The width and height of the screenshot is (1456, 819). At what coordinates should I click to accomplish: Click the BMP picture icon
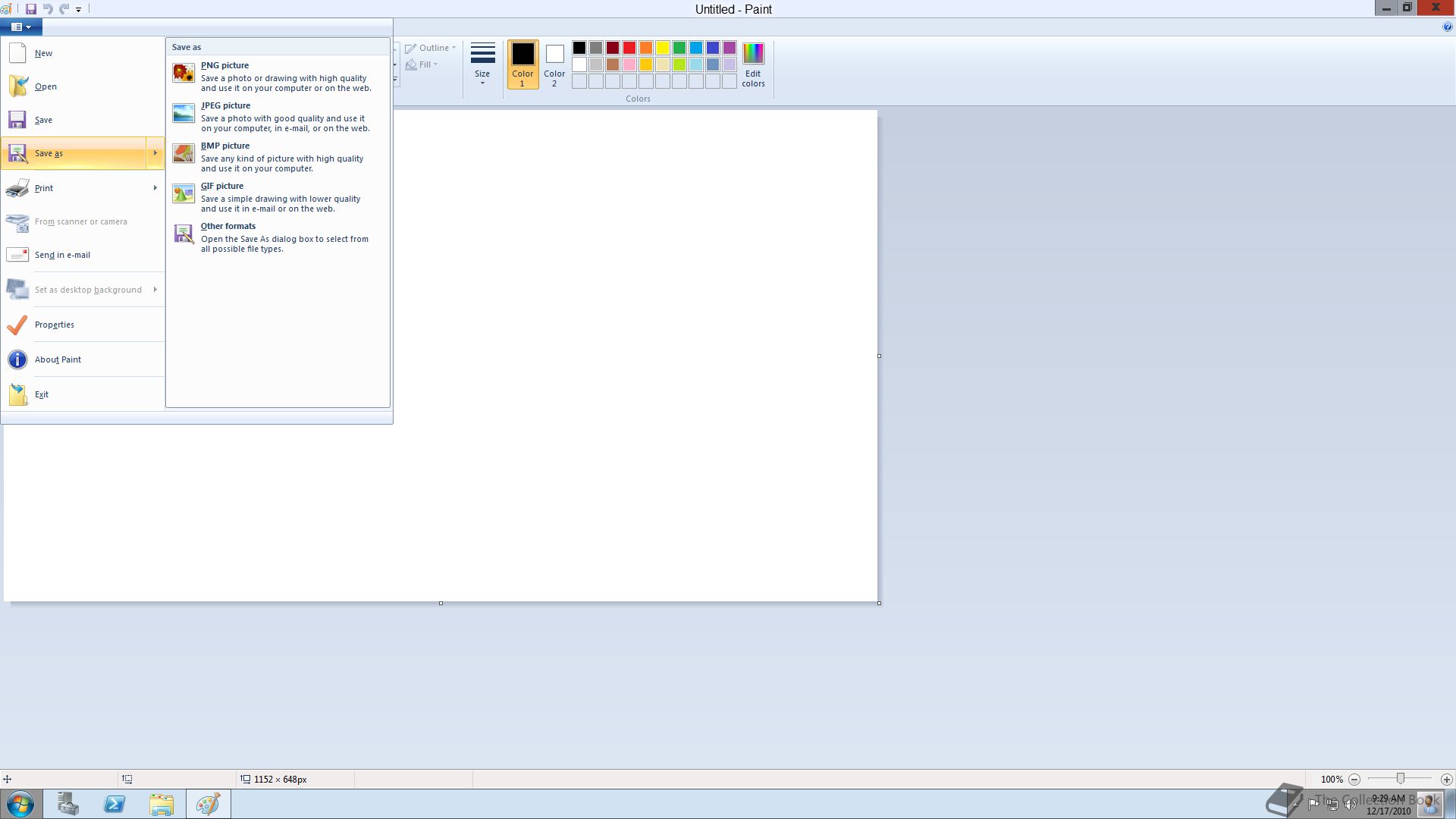[x=184, y=153]
